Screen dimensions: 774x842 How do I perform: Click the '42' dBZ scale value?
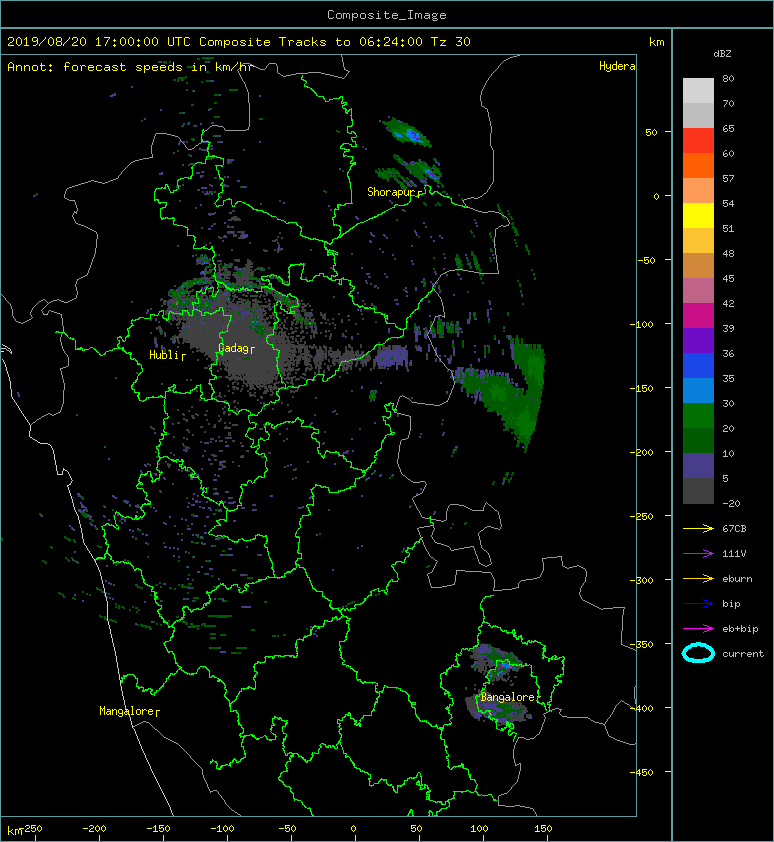pos(728,303)
